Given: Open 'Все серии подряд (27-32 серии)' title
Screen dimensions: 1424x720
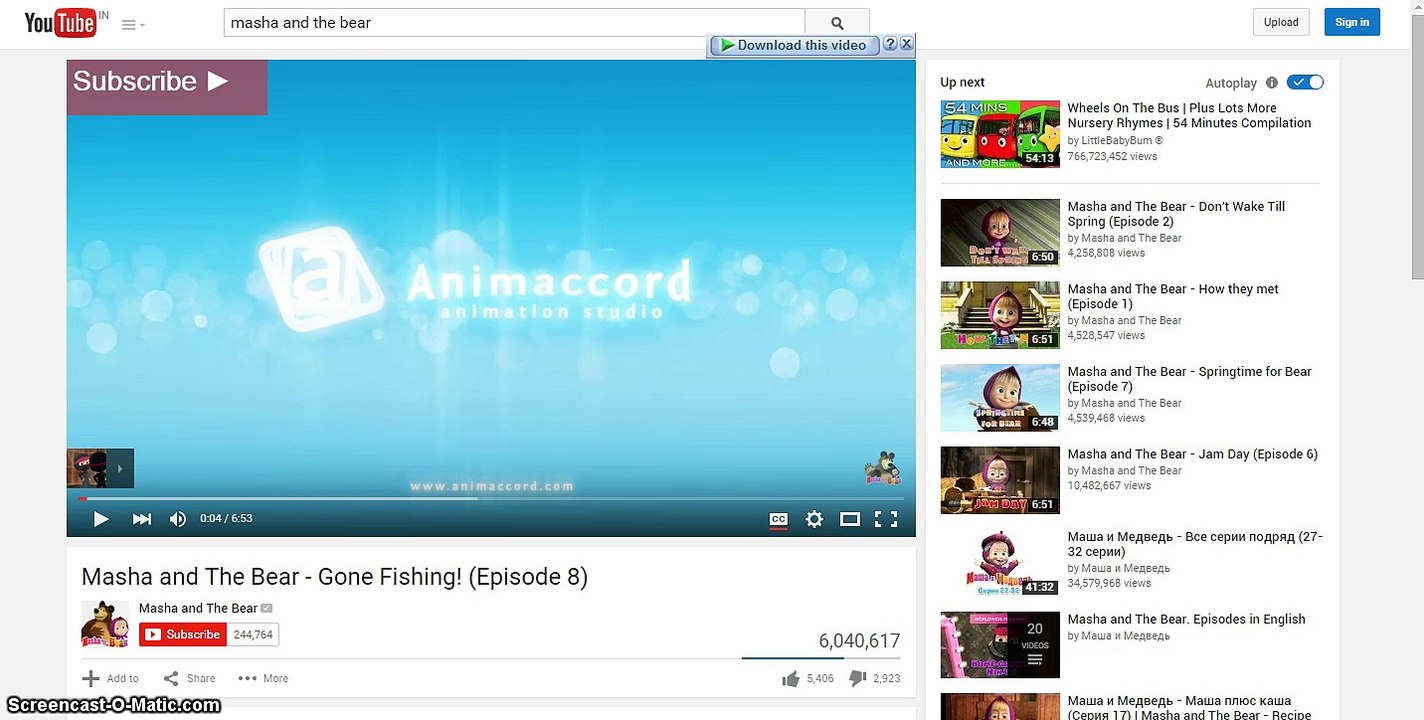Looking at the screenshot, I should 1195,544.
